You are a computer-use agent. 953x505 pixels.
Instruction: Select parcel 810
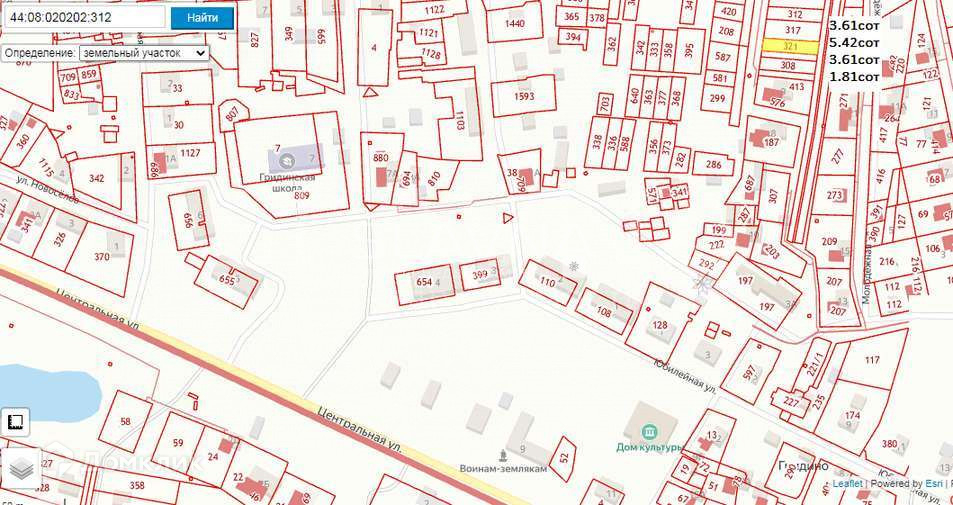coord(436,178)
